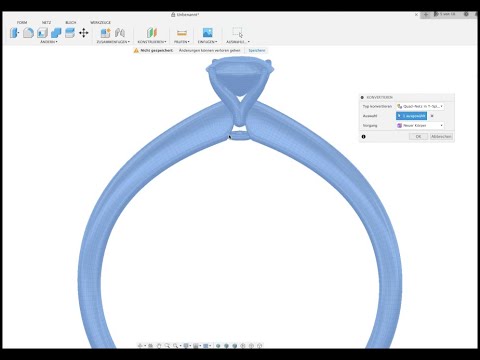The height and width of the screenshot is (360, 480).
Task: Switch to the WERKZEUGE tab
Action: (x=100, y=22)
